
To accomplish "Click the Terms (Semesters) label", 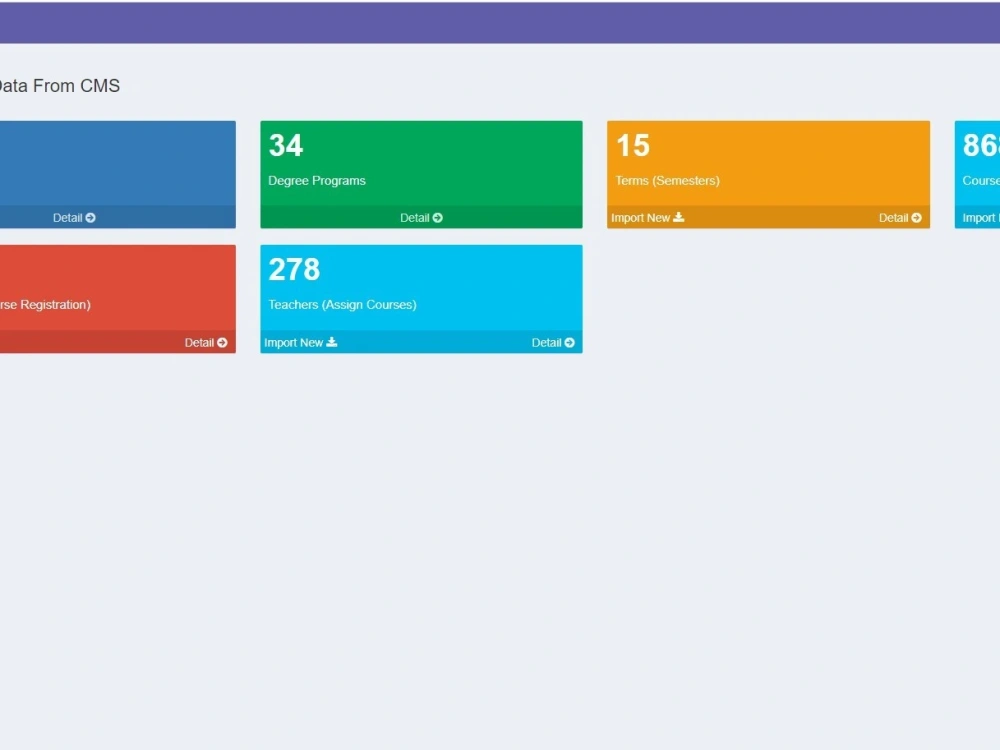I will [x=667, y=180].
